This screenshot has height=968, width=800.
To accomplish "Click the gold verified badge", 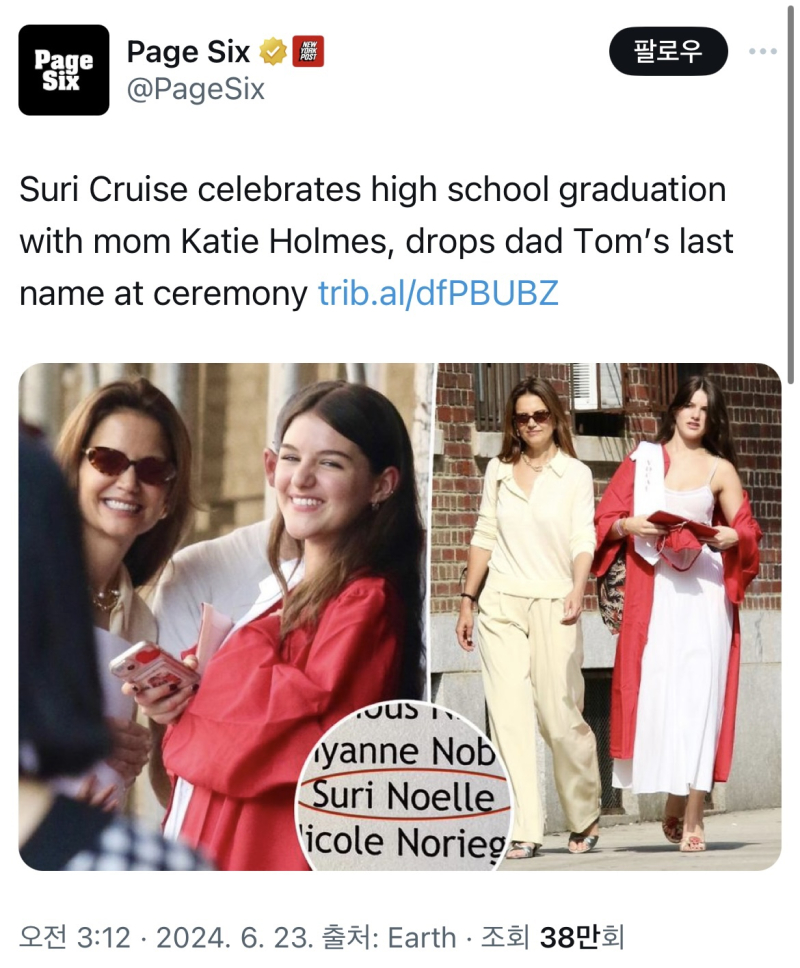I will pyautogui.click(x=273, y=52).
